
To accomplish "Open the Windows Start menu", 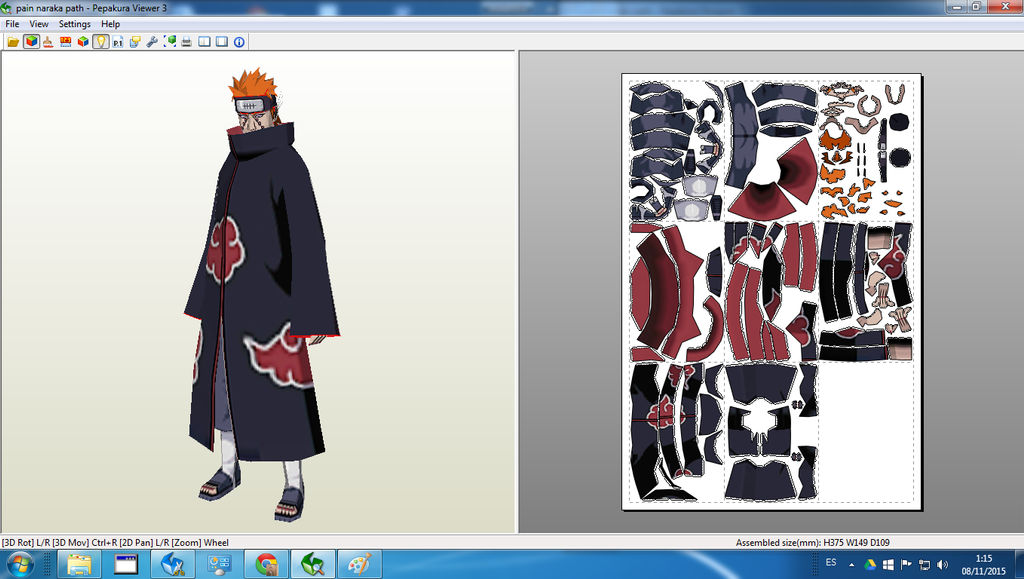I will [20, 564].
